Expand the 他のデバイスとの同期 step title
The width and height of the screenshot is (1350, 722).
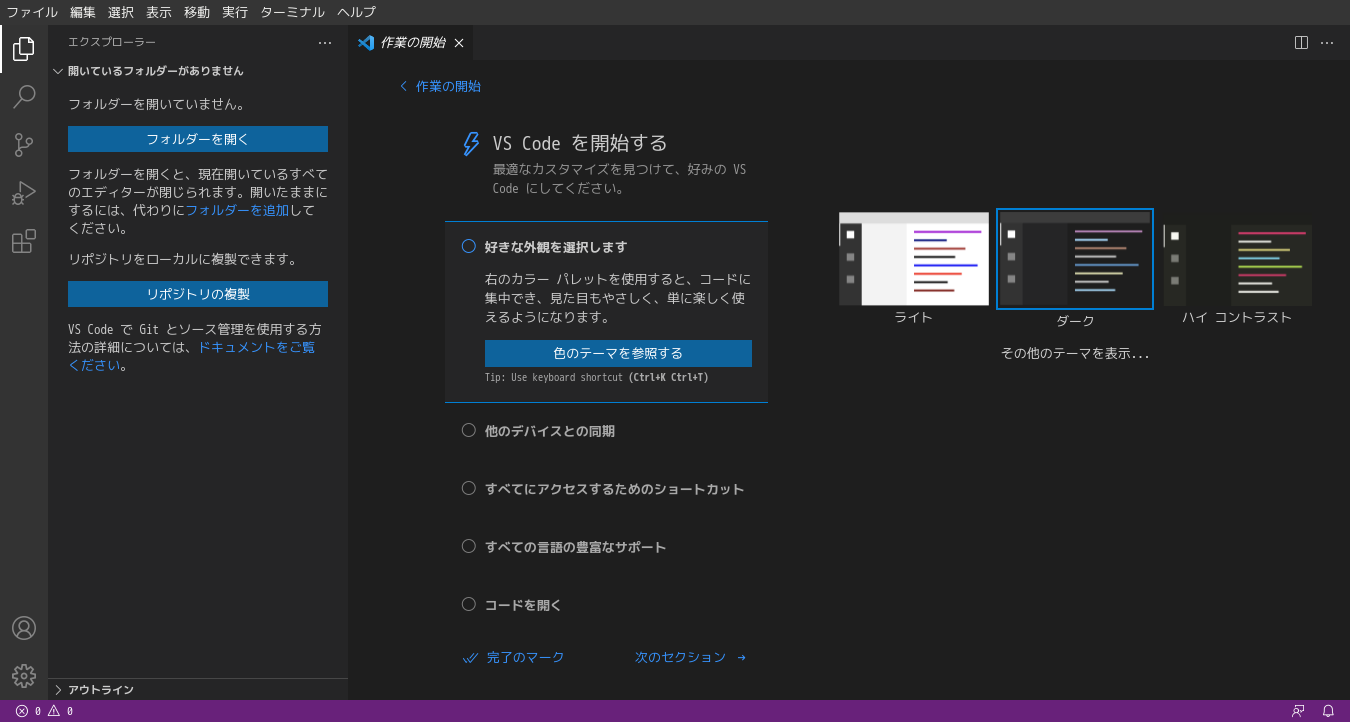pyautogui.click(x=550, y=431)
